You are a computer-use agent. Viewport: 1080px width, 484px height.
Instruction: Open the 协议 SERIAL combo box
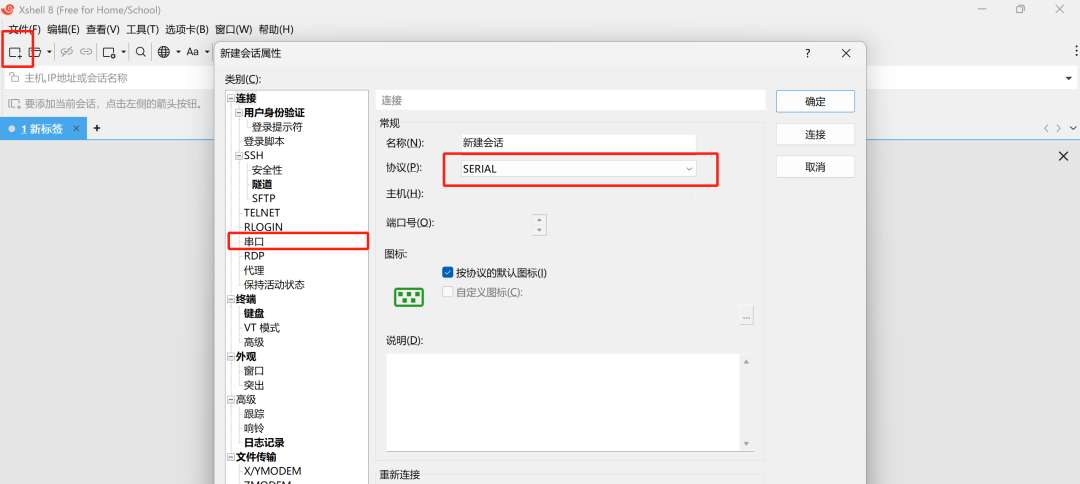point(579,169)
